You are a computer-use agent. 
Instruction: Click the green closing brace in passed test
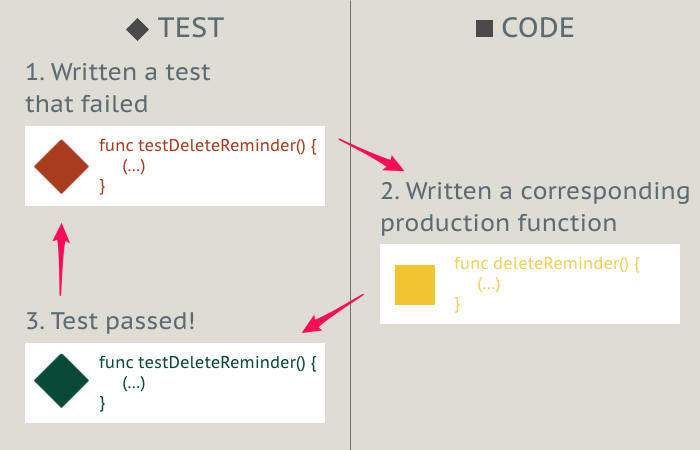point(102,403)
